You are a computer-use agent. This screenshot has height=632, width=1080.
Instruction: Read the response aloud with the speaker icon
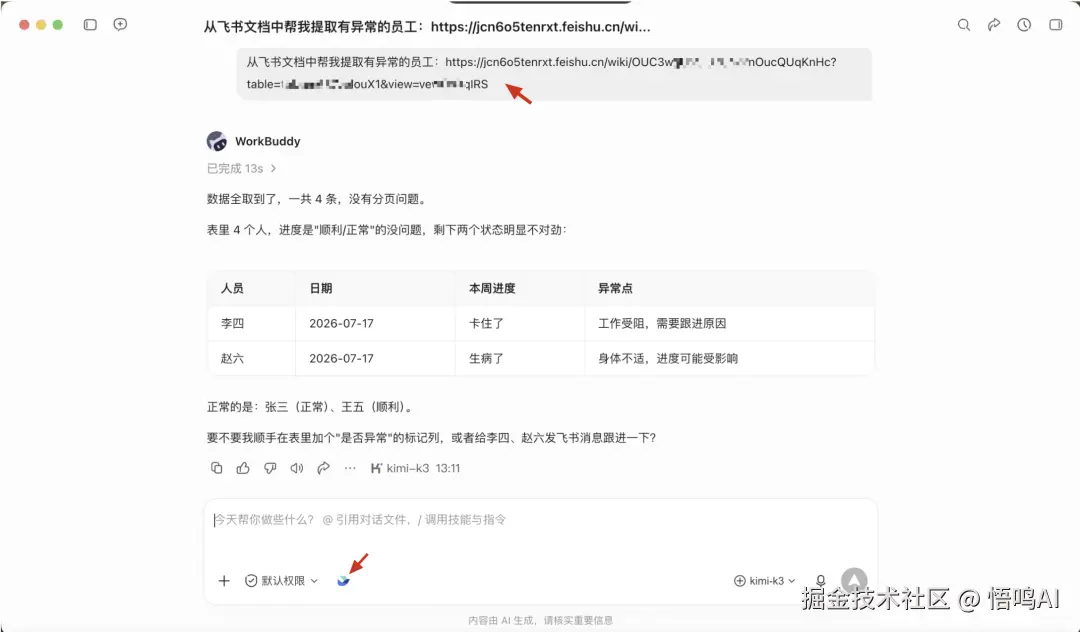[297, 468]
